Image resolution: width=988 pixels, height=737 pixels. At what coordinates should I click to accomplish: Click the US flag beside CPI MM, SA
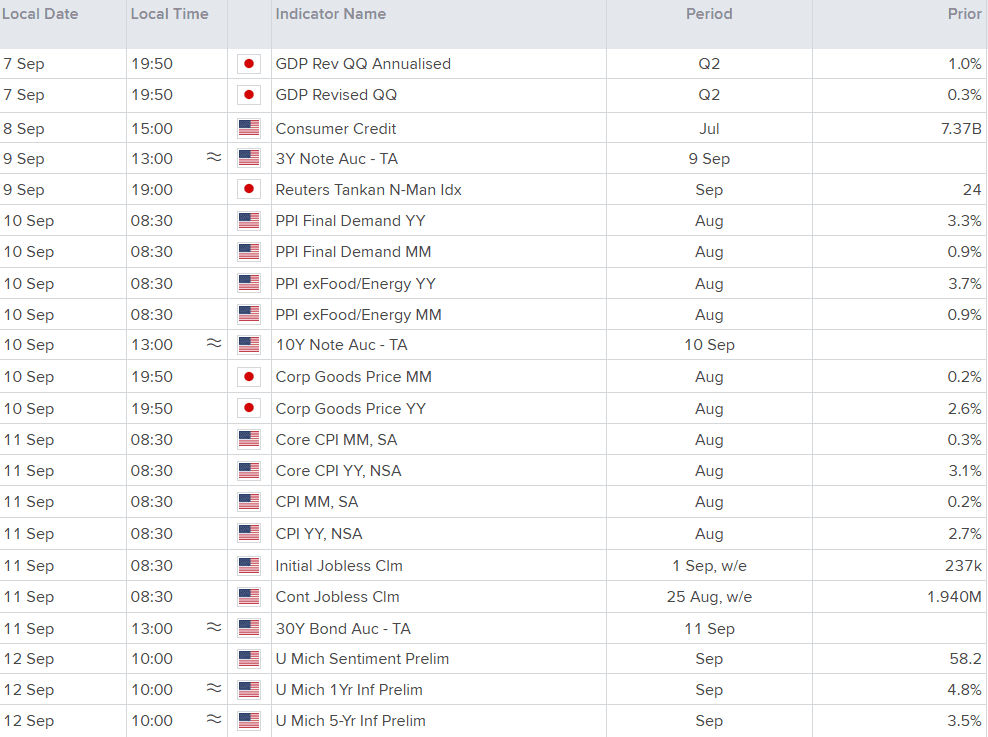coord(249,502)
